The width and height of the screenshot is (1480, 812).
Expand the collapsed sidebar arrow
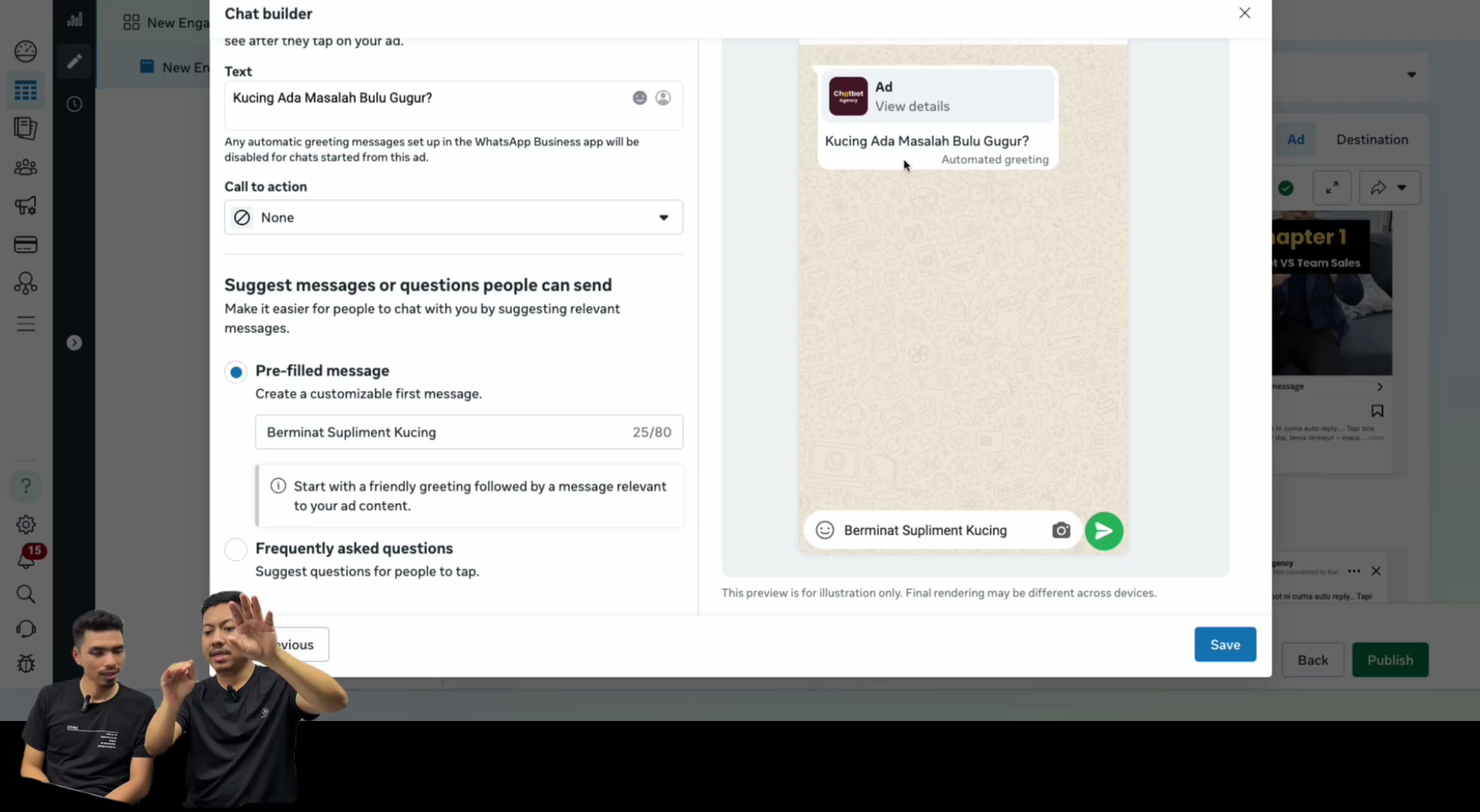74,343
